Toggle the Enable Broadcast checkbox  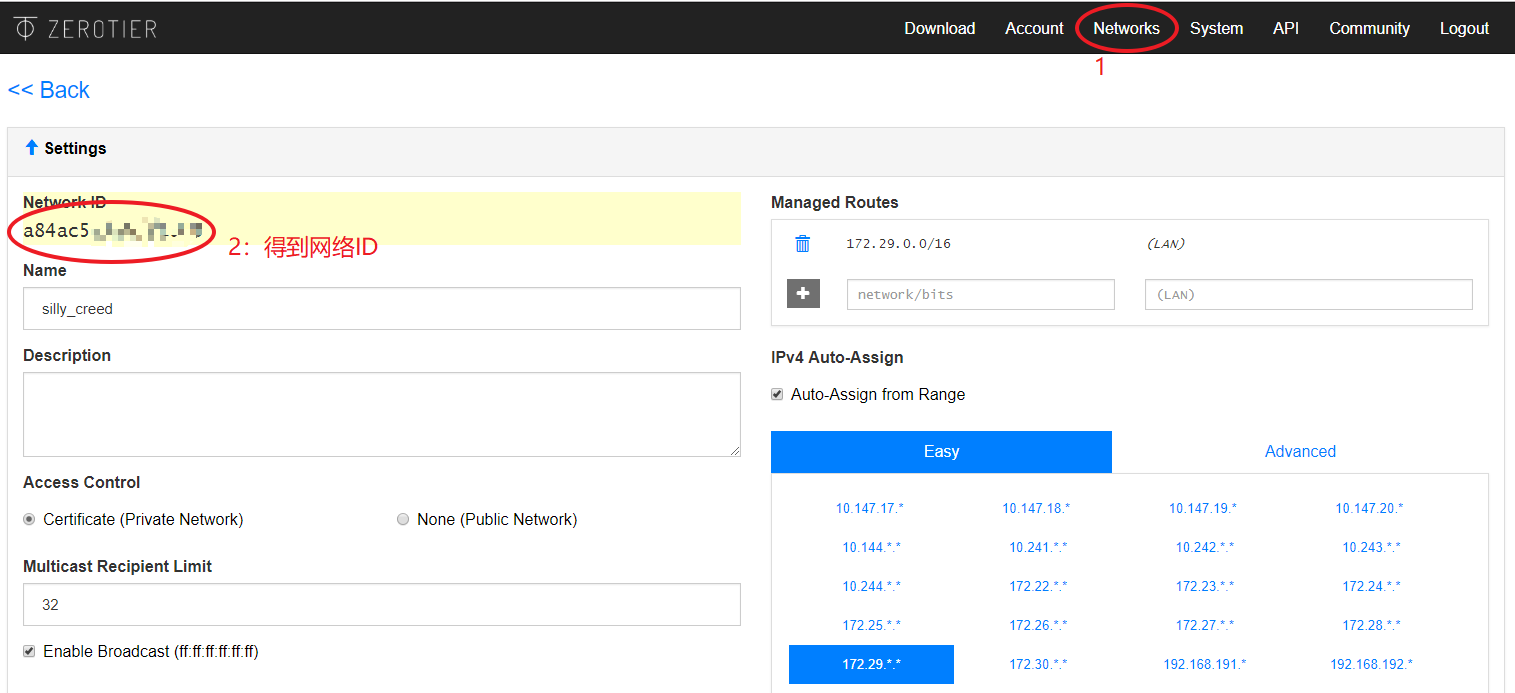coord(29,651)
